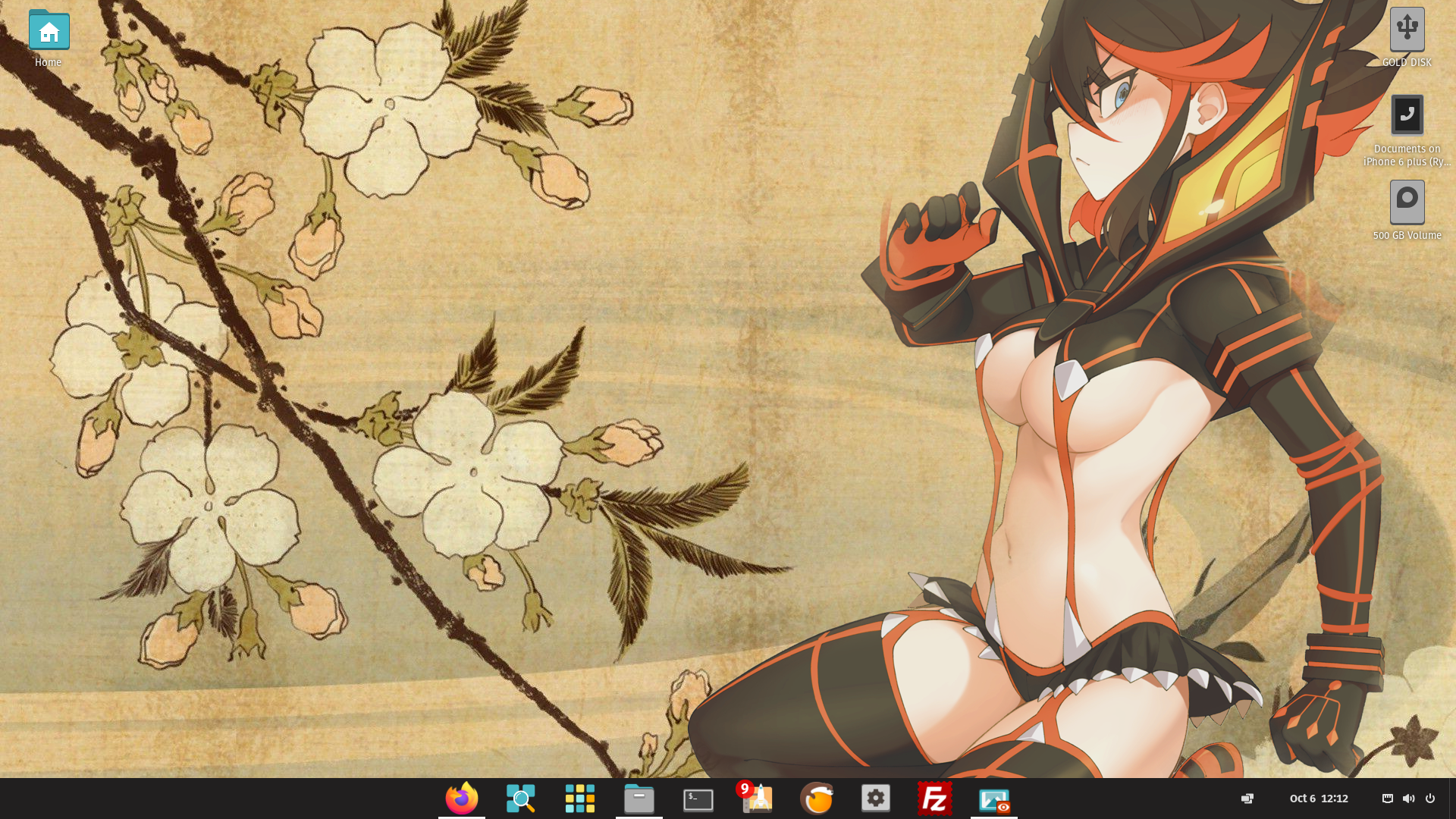The image size is (1456, 819).
Task: Open the volume speaker tray icon
Action: pyautogui.click(x=1408, y=799)
